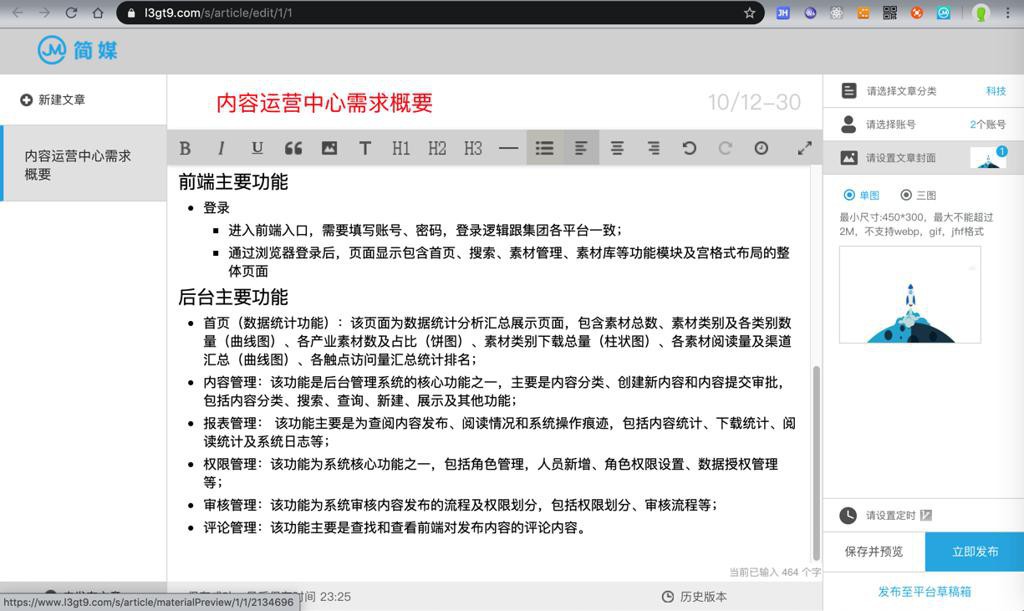Image resolution: width=1024 pixels, height=611 pixels.
Task: Open the JH browser extension
Action: click(x=782, y=13)
